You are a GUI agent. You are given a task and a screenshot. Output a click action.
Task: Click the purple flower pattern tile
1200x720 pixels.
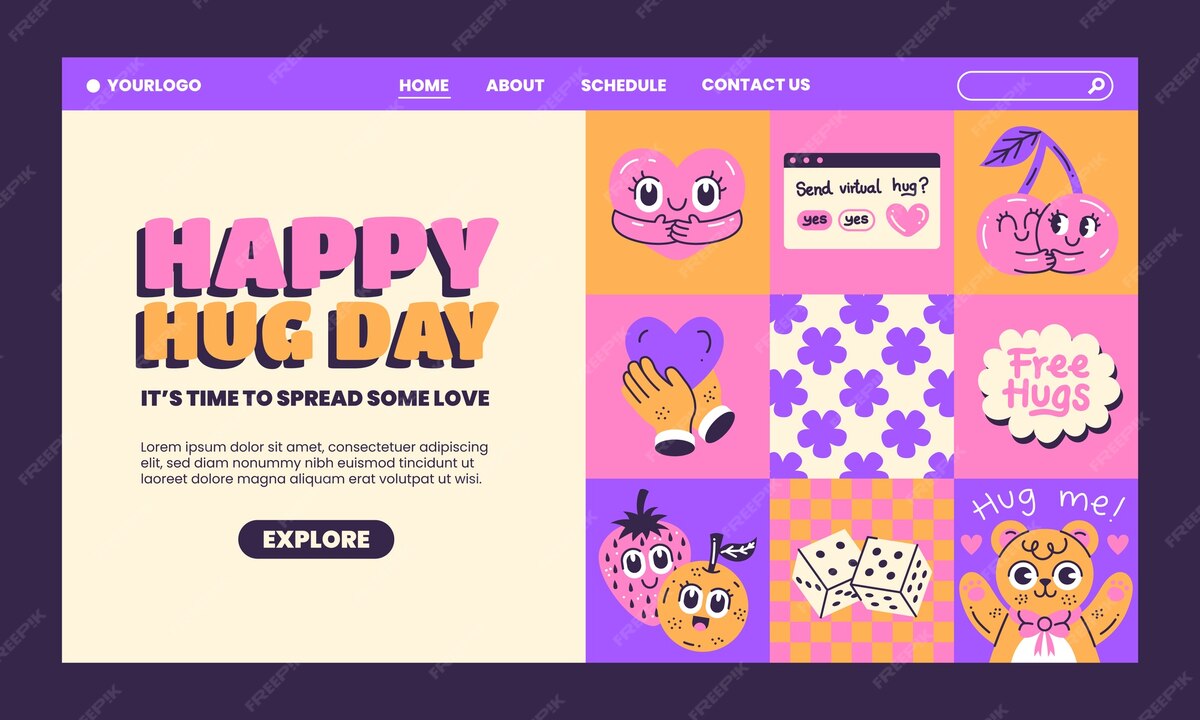pos(862,386)
